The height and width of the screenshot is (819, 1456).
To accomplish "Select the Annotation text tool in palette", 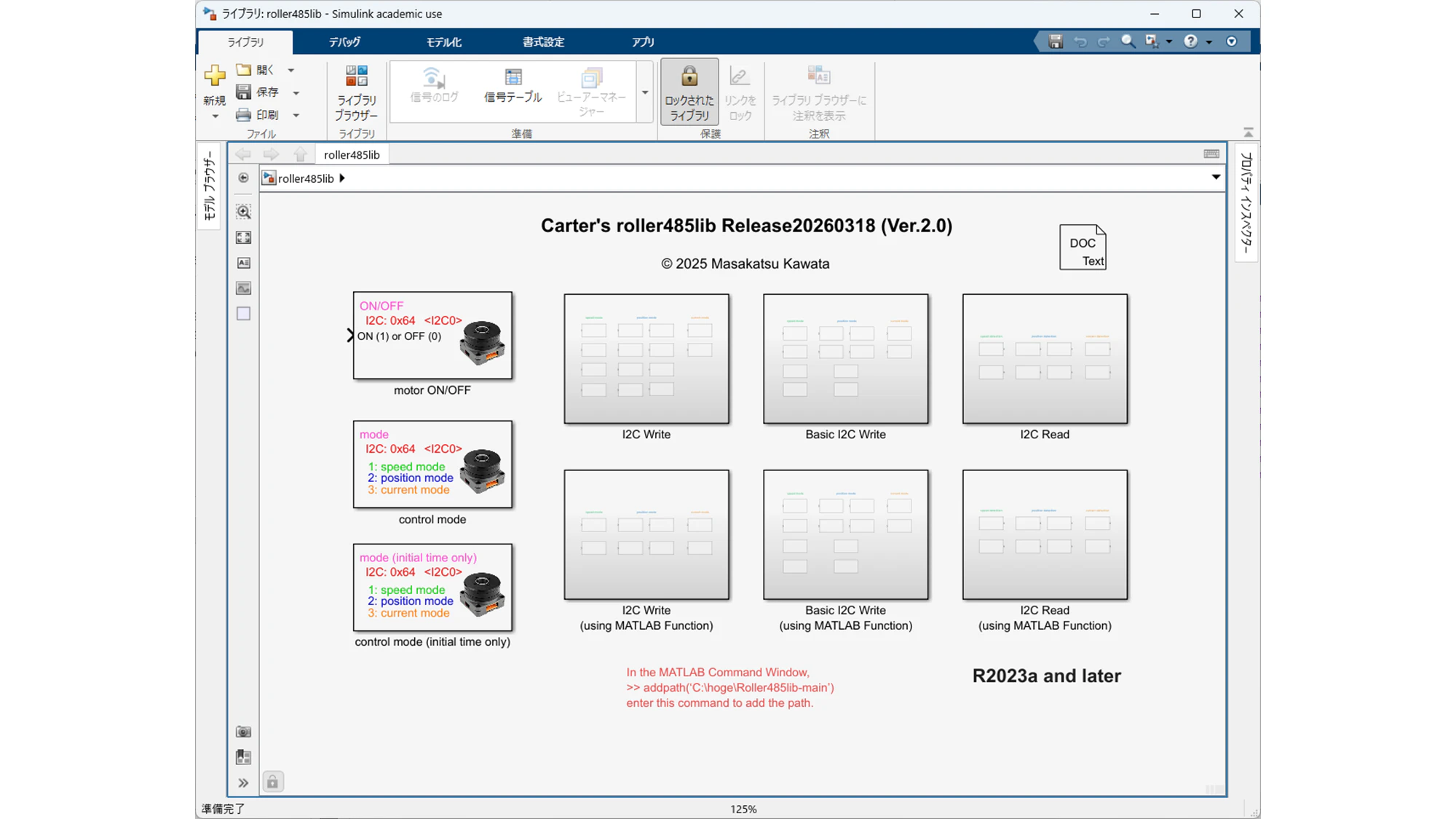I will click(243, 263).
